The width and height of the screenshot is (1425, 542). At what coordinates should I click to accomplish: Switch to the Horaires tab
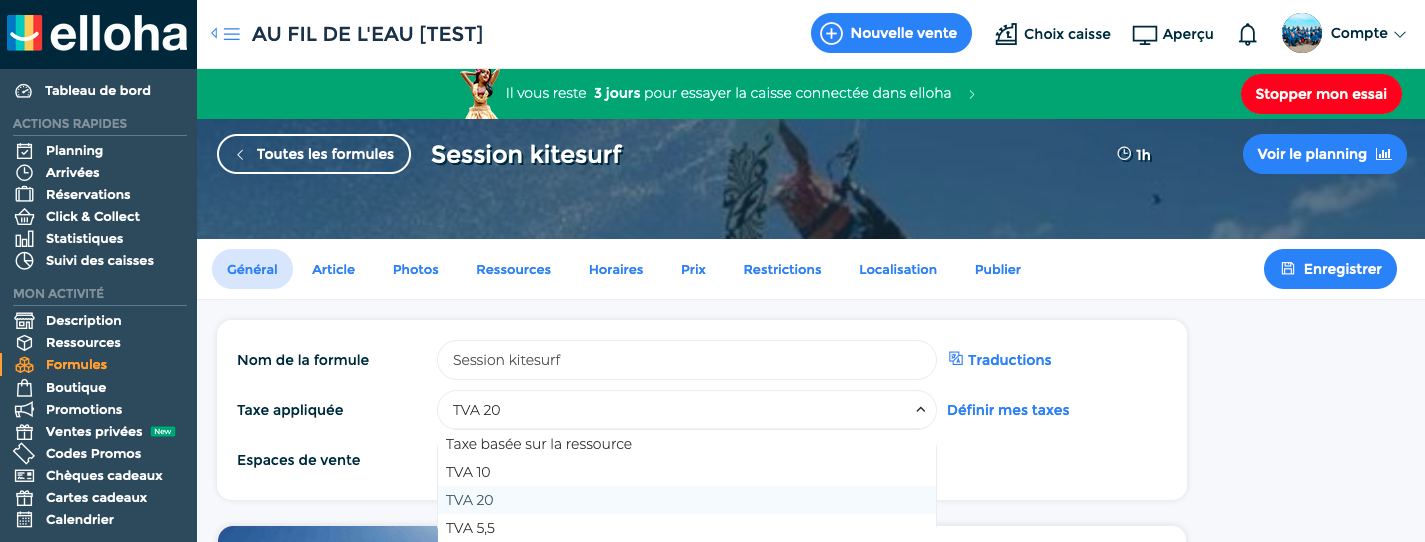[x=616, y=269]
